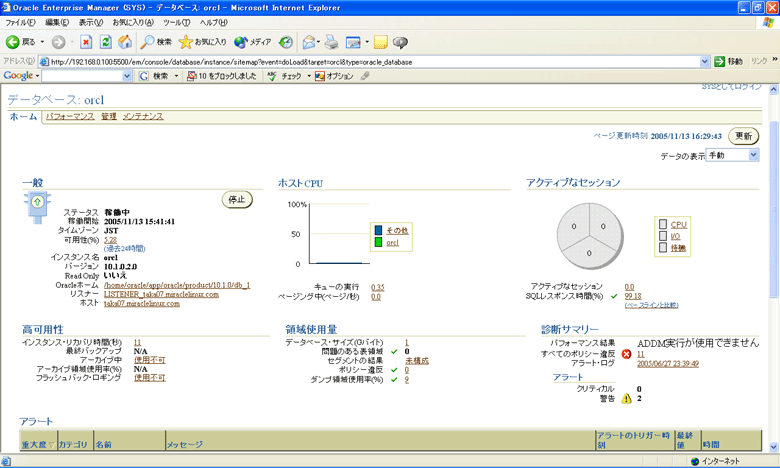Click the database status traffic light icon

coord(37,209)
